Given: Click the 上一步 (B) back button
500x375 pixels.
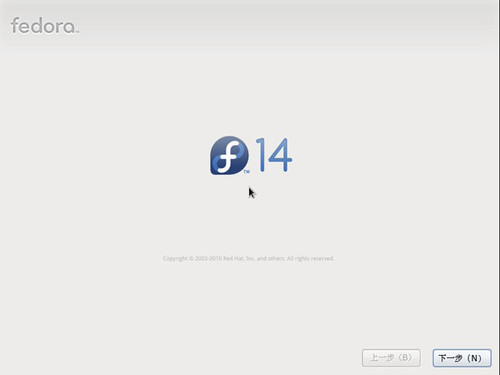Looking at the screenshot, I should (391, 358).
